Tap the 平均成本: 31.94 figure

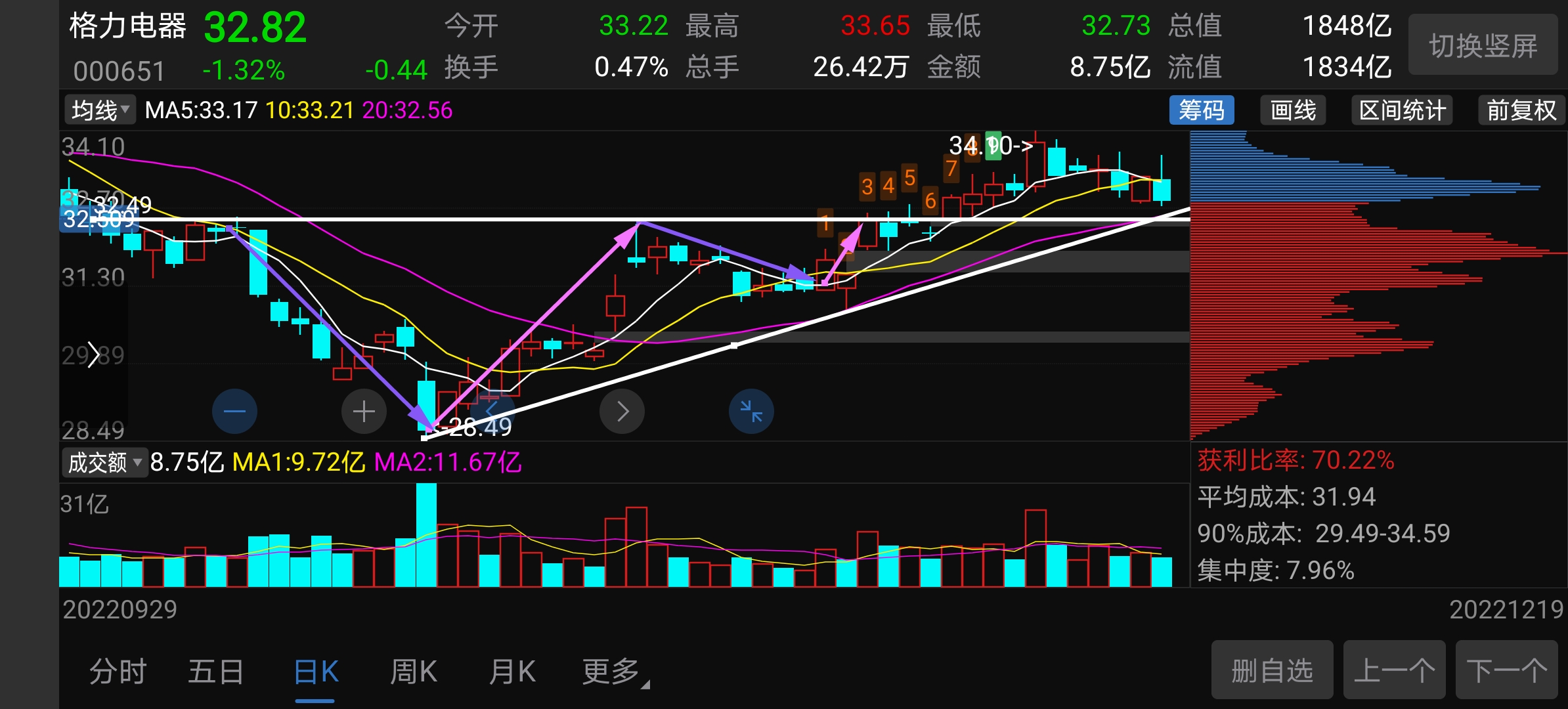1286,497
